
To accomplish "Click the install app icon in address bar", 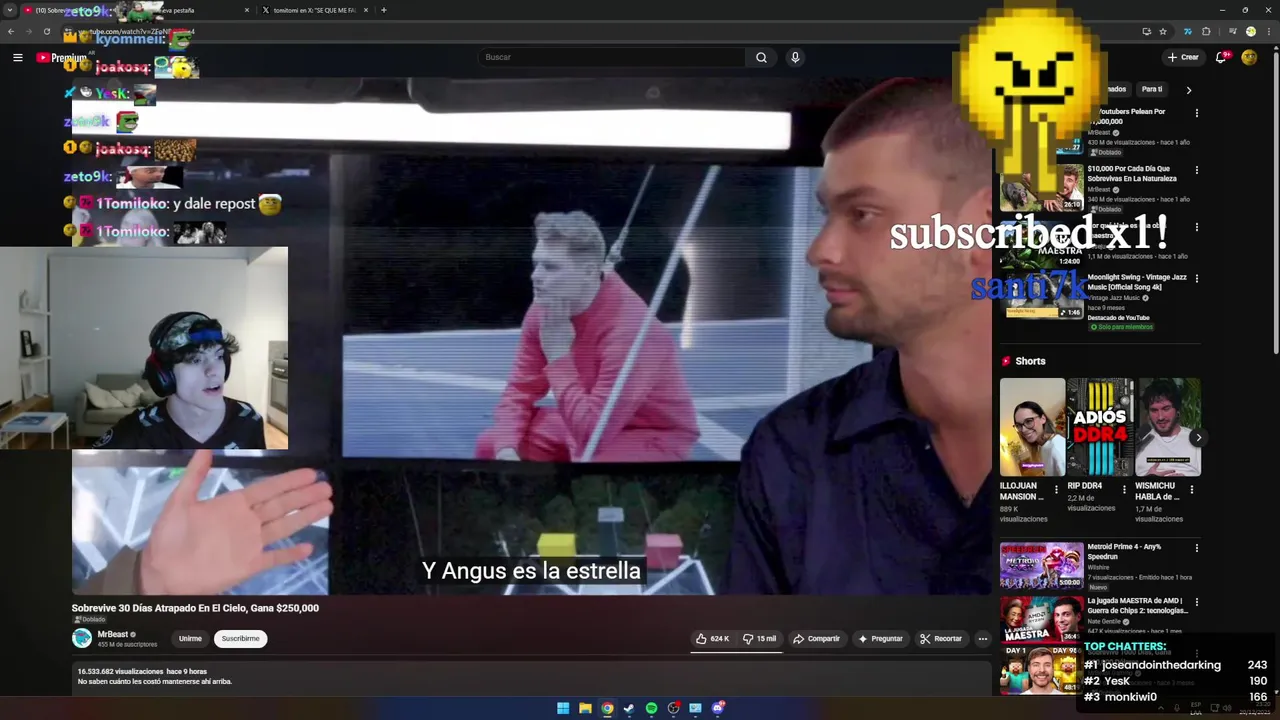I will (x=1146, y=31).
